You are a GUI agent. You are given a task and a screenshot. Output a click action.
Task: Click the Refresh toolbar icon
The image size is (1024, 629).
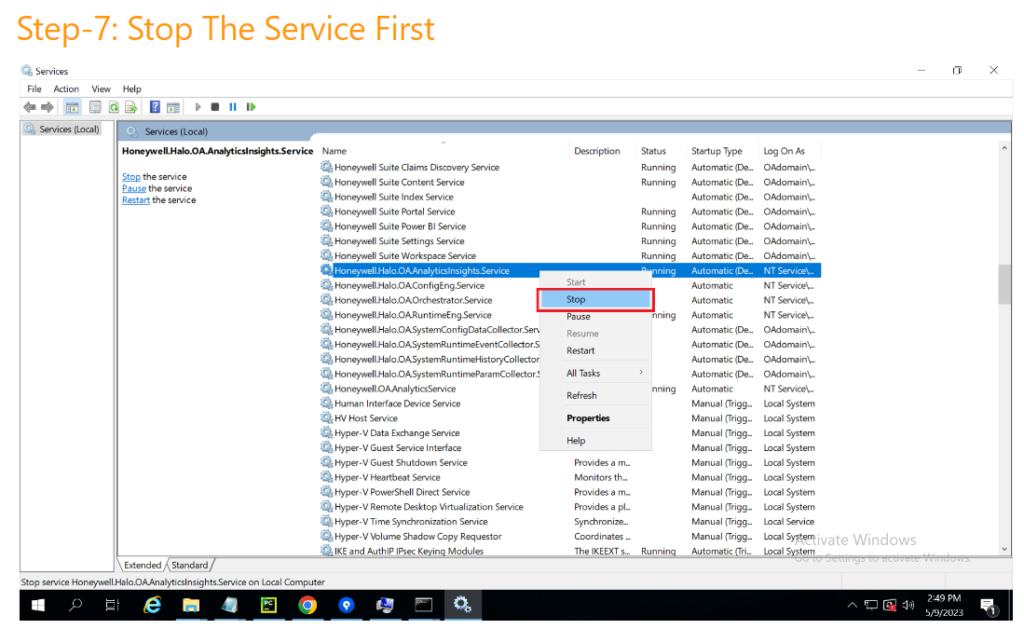pos(114,107)
